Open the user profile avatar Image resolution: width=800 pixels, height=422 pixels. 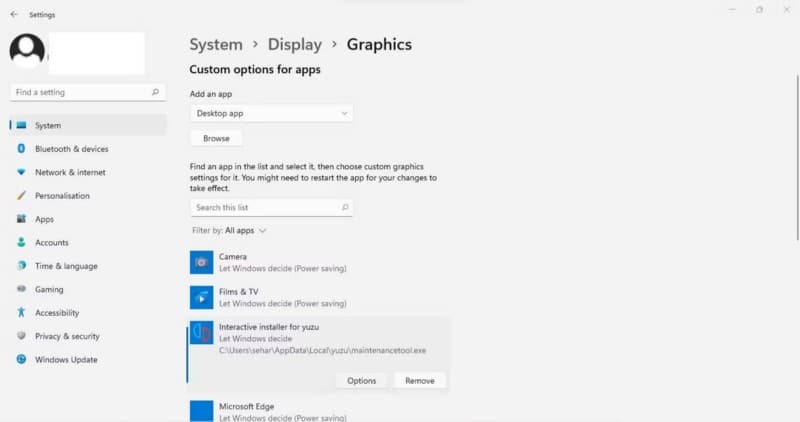tap(27, 51)
